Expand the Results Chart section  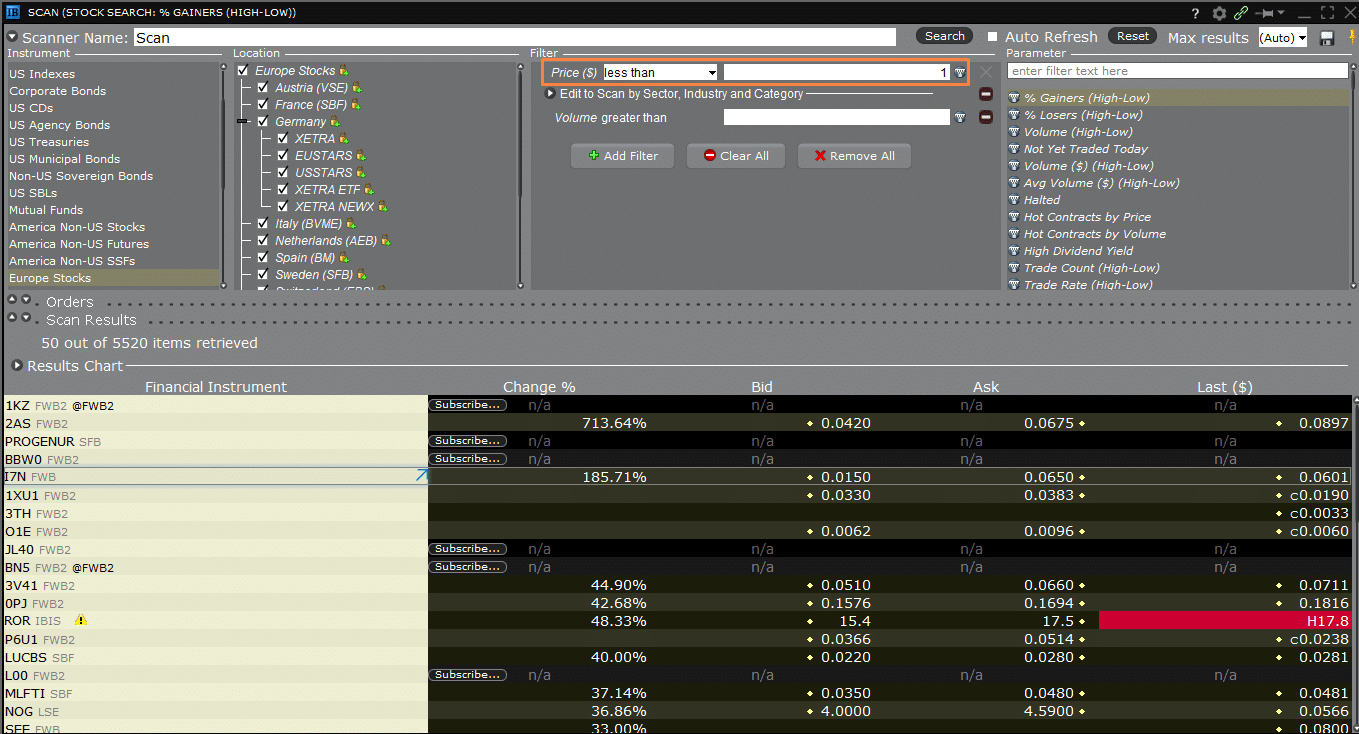point(17,366)
